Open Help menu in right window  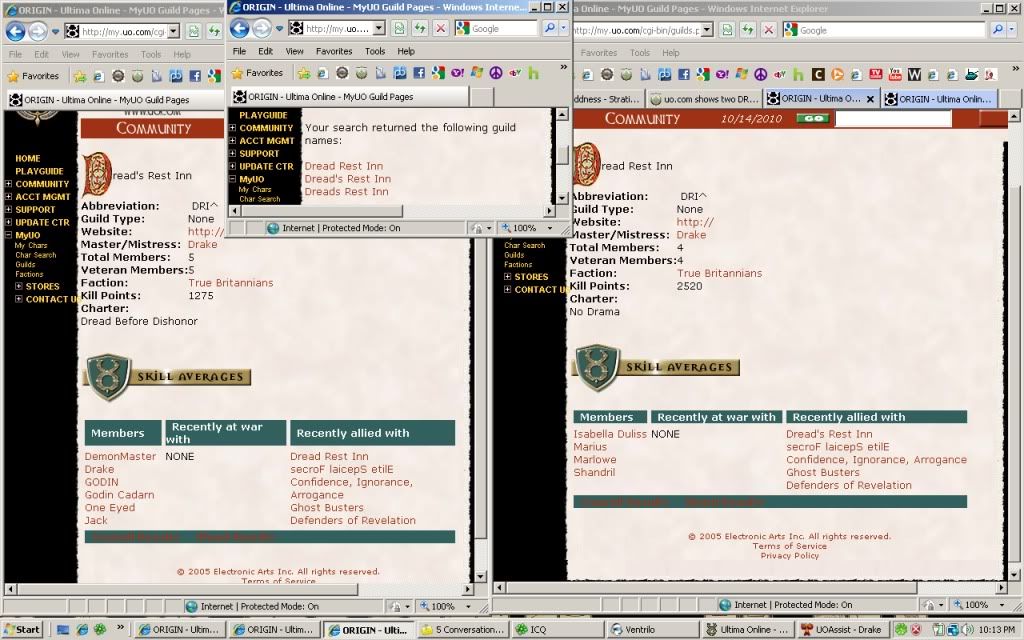point(671,53)
